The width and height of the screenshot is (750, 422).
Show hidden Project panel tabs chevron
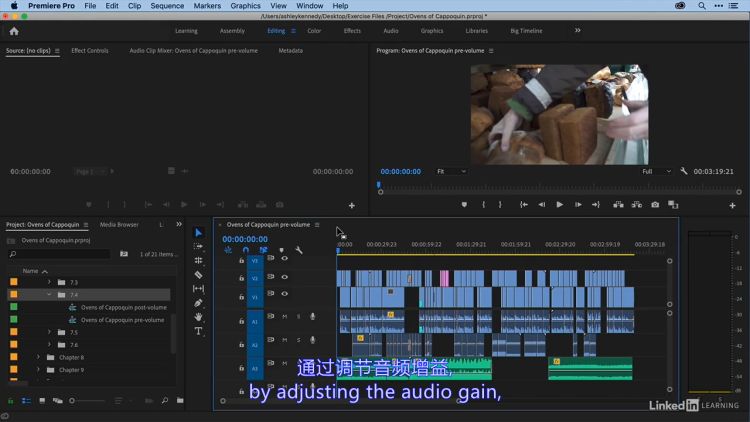coord(179,224)
